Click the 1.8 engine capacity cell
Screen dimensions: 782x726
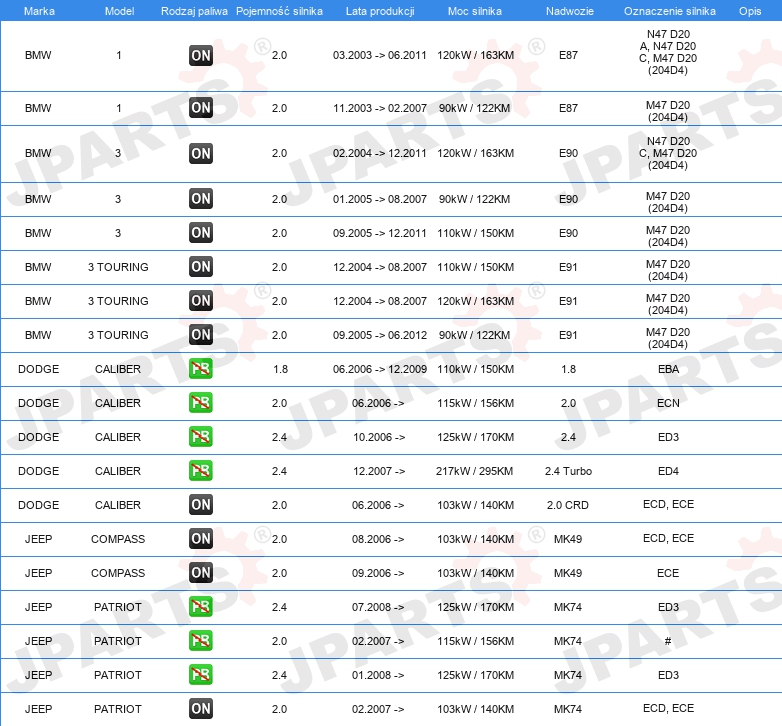click(280, 369)
